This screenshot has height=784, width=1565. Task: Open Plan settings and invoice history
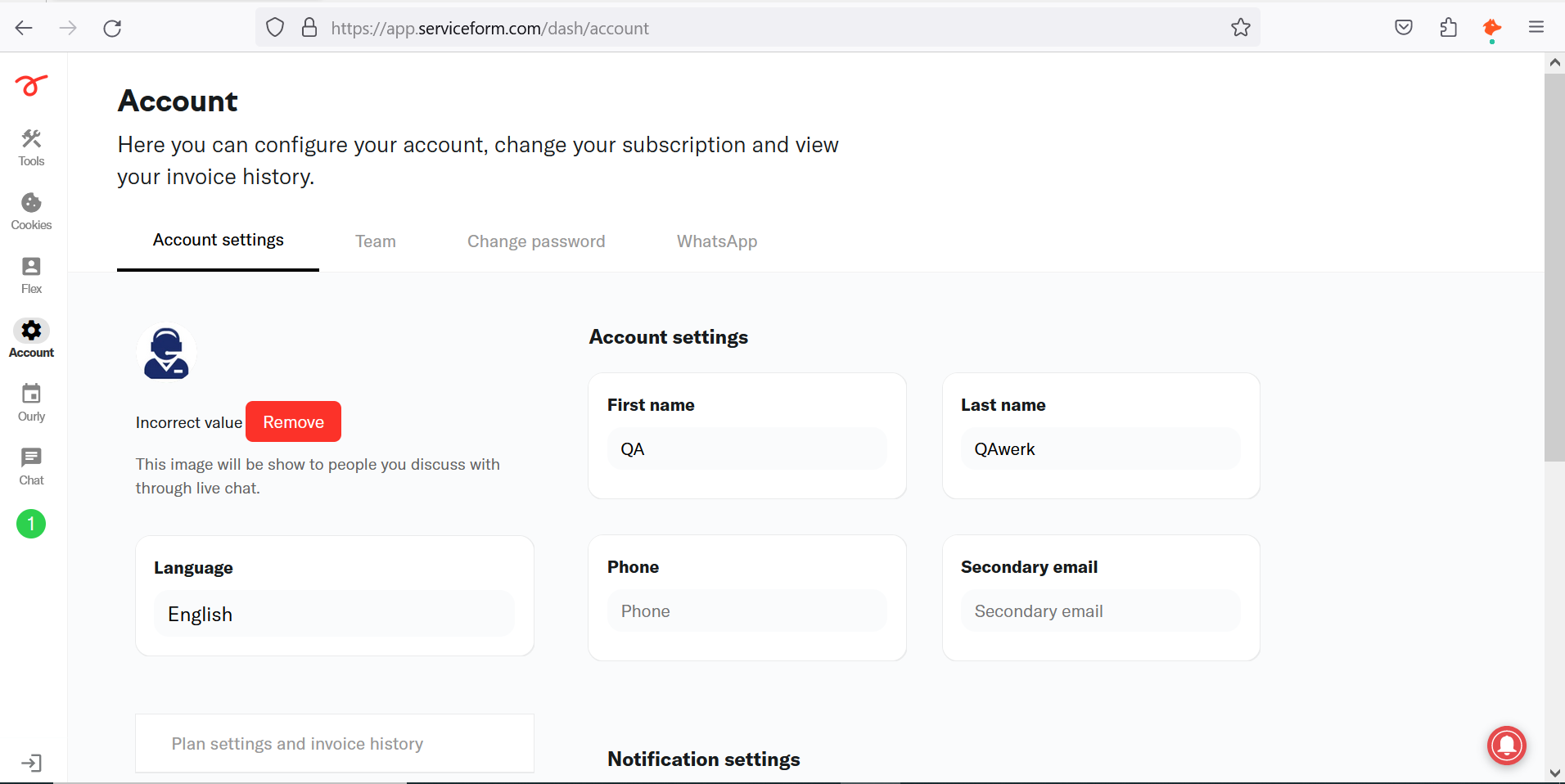[335, 743]
